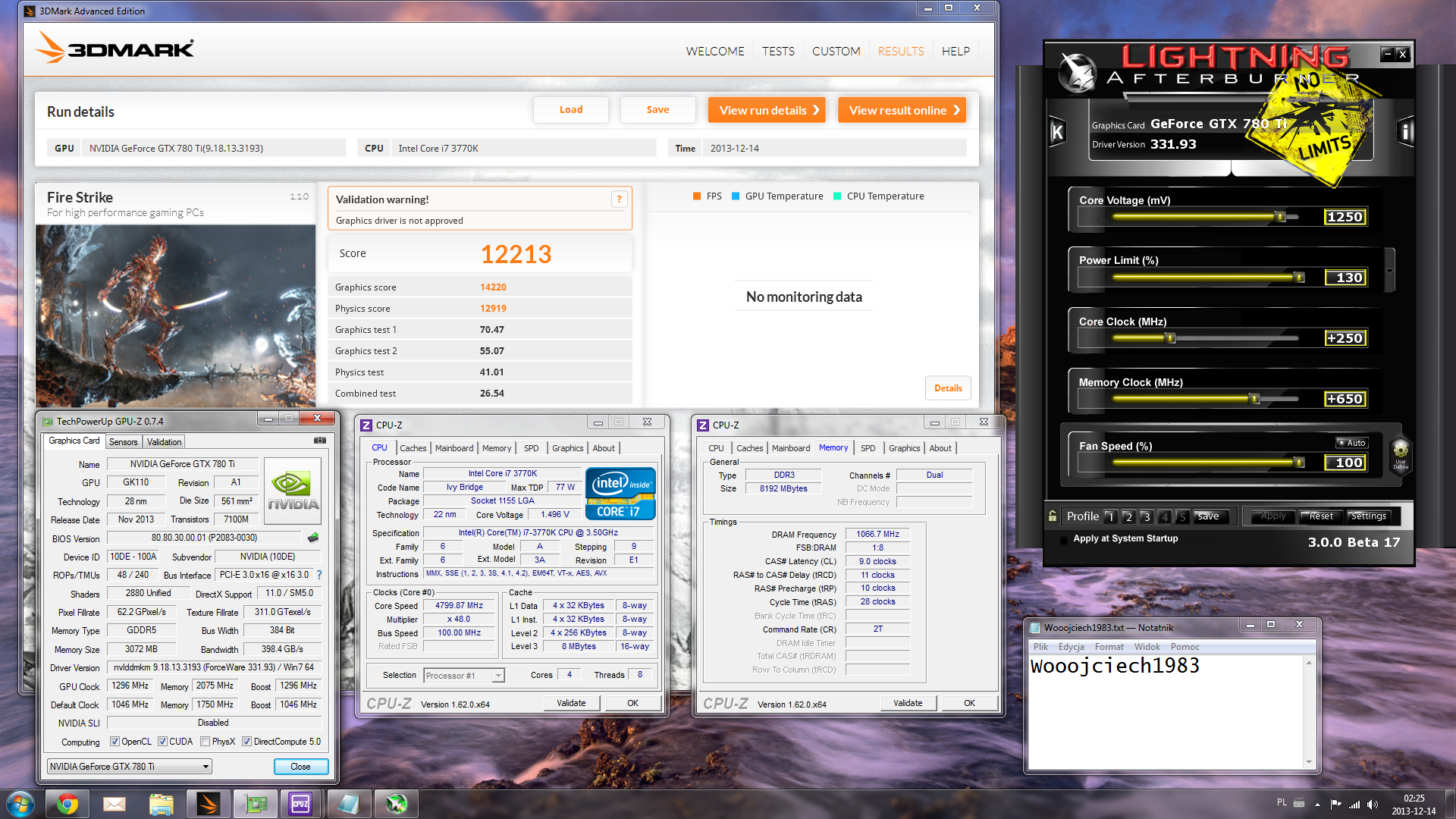Open Google Chrome from the taskbar
The width and height of the screenshot is (1456, 819).
pyautogui.click(x=67, y=803)
